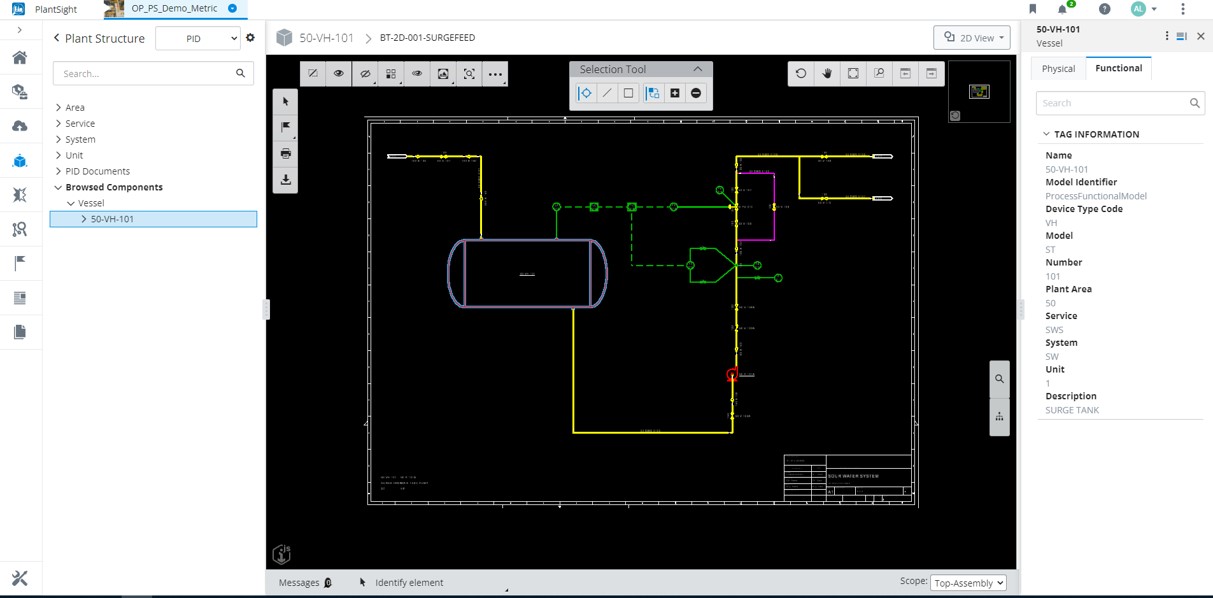
Task: Click the overflow ellipsis in the top drawing toolbar
Action: tap(494, 73)
